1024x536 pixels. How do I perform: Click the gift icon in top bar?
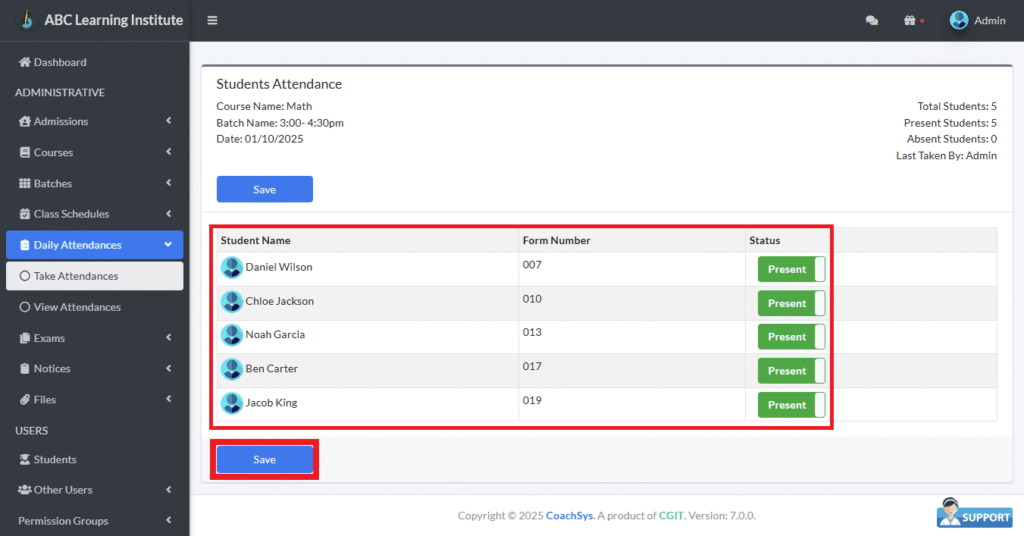909,21
